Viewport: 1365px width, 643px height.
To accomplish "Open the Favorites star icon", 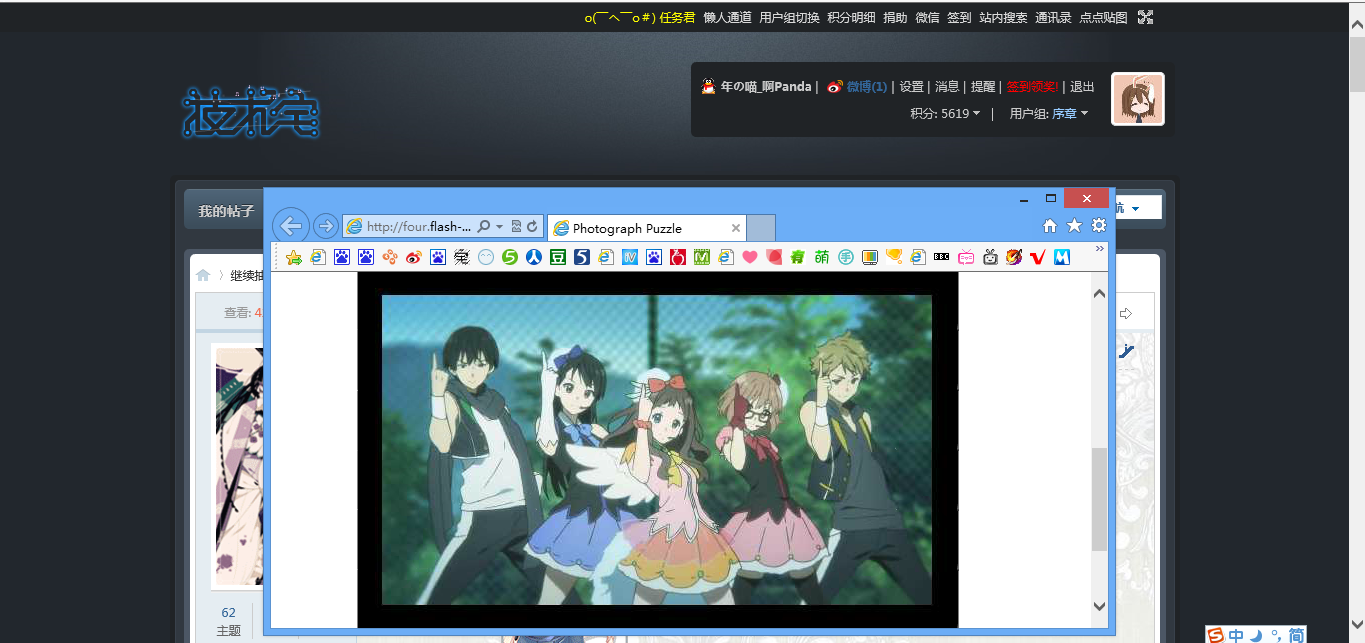I will (1074, 226).
